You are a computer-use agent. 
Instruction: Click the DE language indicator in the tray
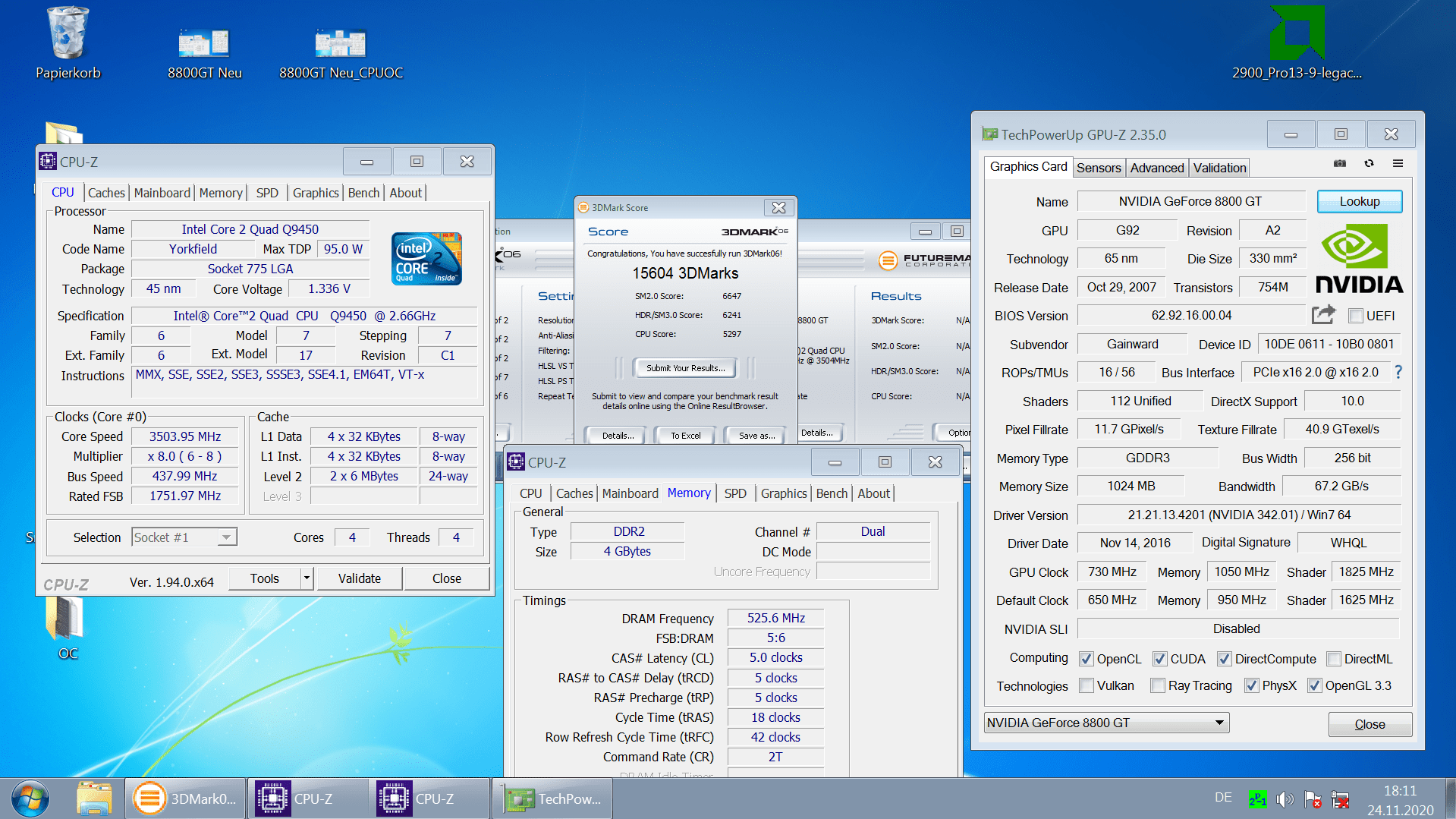[1223, 798]
